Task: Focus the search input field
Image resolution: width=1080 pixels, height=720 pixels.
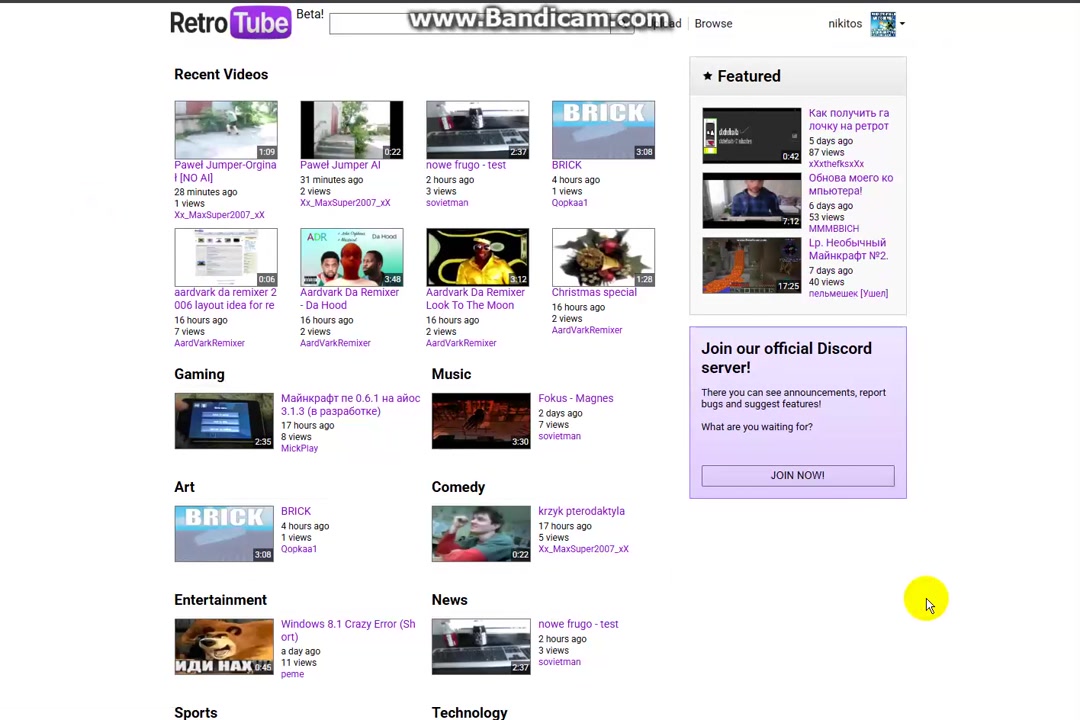Action: tap(470, 24)
